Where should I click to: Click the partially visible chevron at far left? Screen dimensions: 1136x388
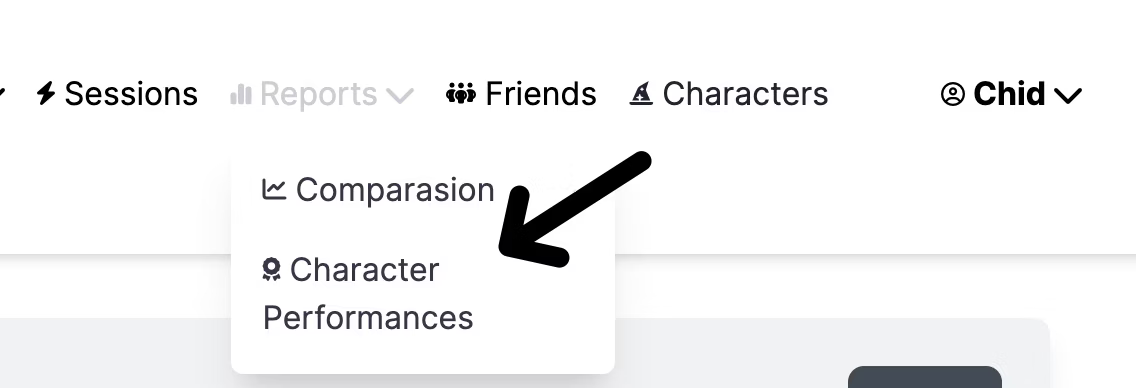click(x=2, y=93)
